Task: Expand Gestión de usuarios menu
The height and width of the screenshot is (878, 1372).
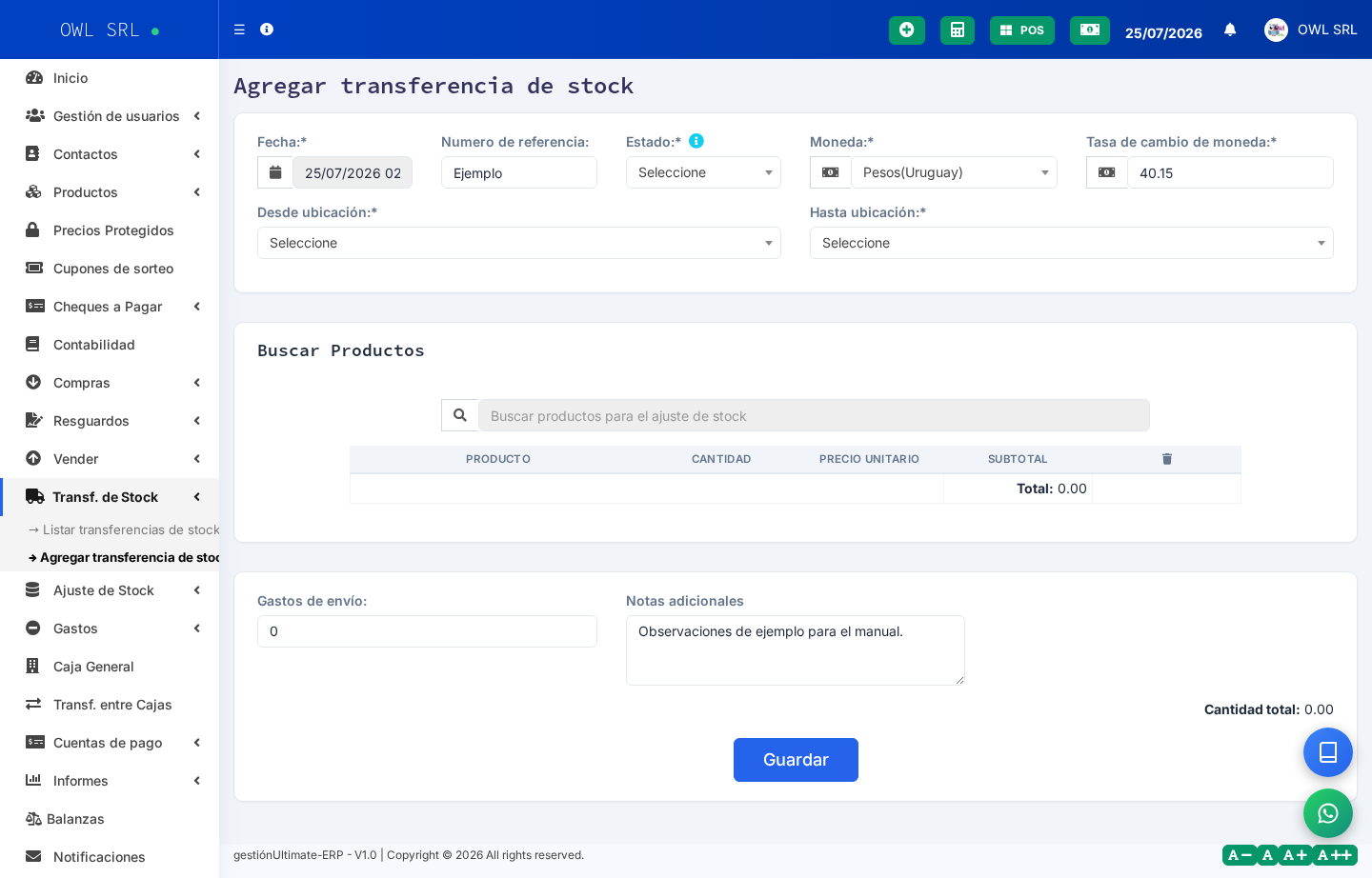Action: point(110,116)
